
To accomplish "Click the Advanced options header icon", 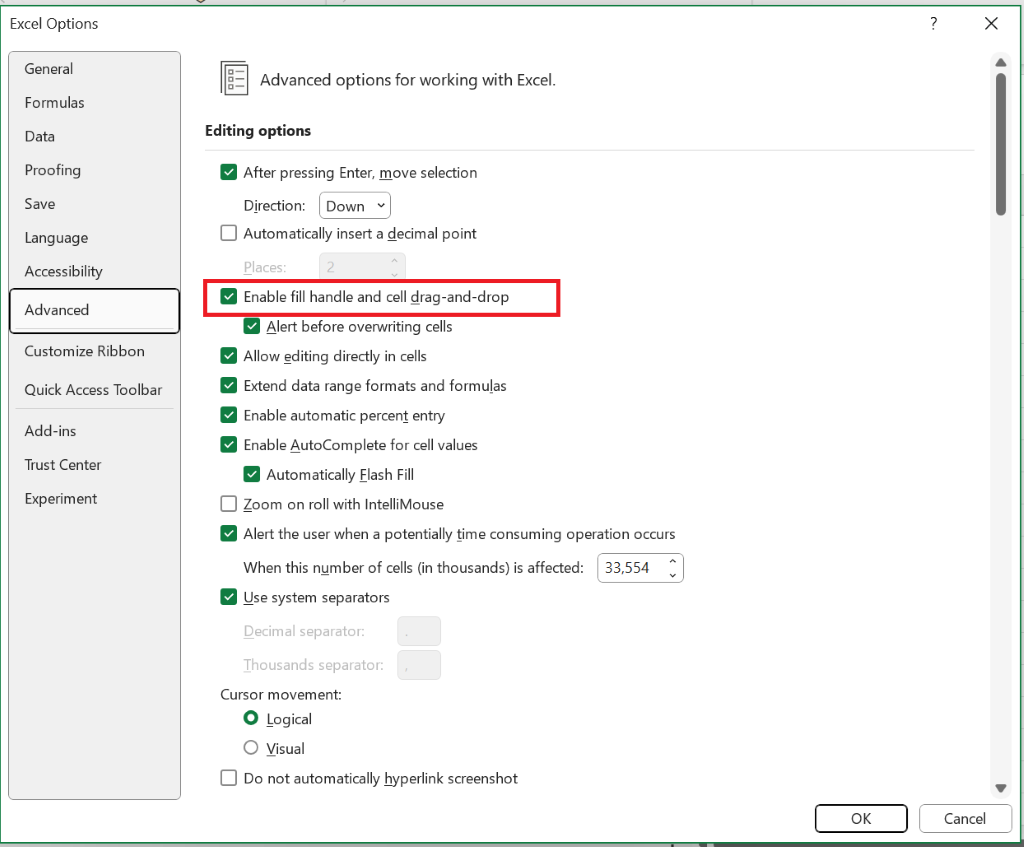I will tap(234, 78).
